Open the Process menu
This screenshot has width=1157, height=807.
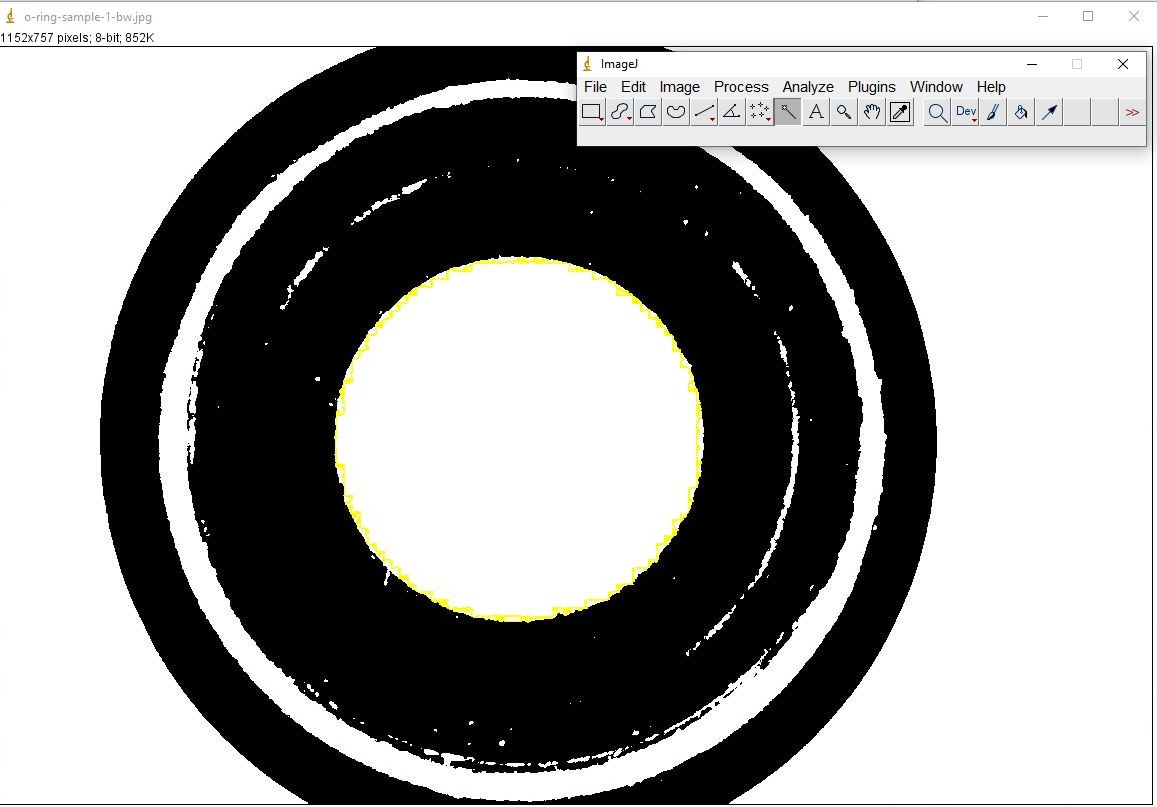pyautogui.click(x=741, y=87)
